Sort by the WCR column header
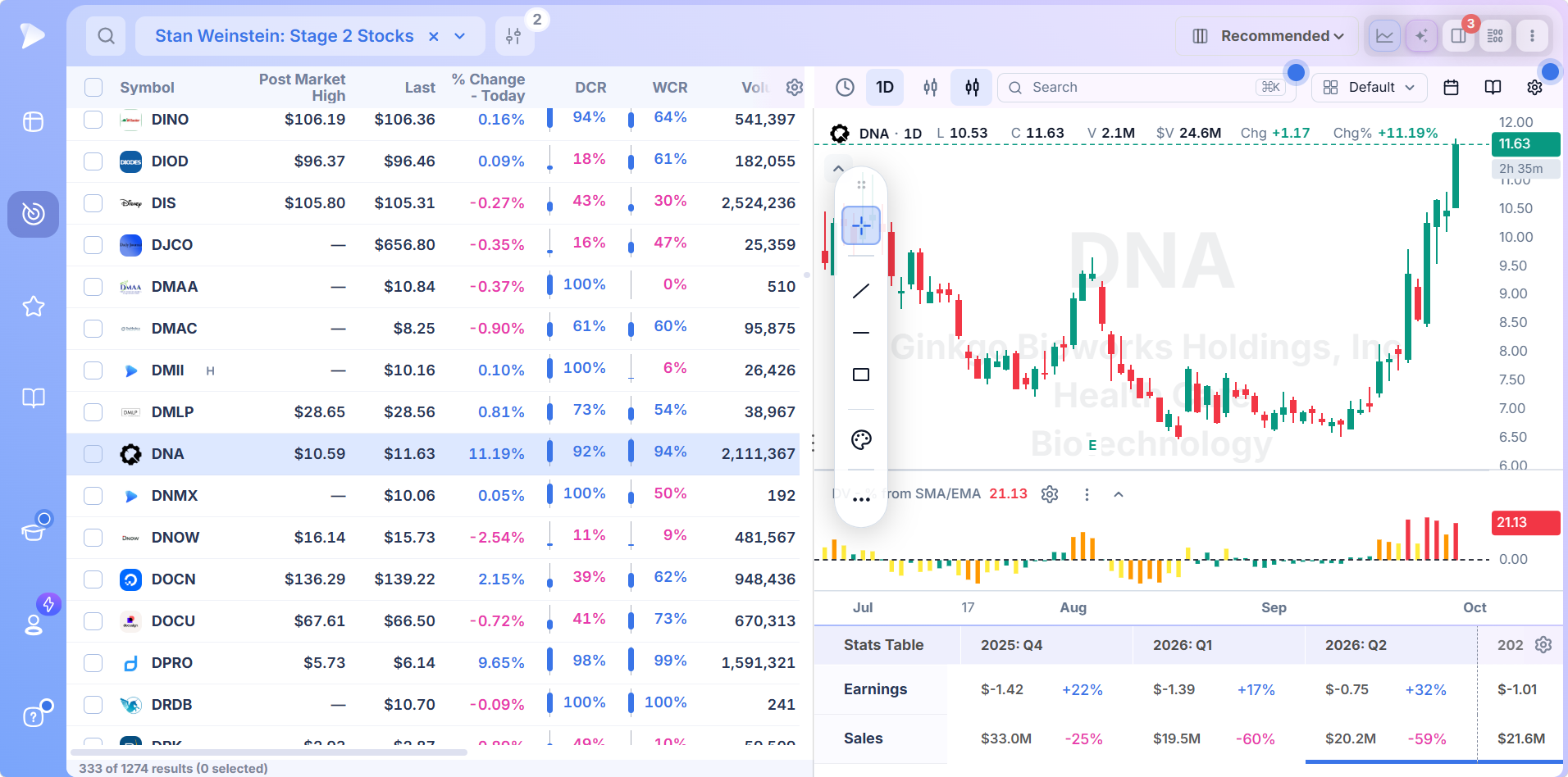1568x777 pixels. click(x=670, y=88)
